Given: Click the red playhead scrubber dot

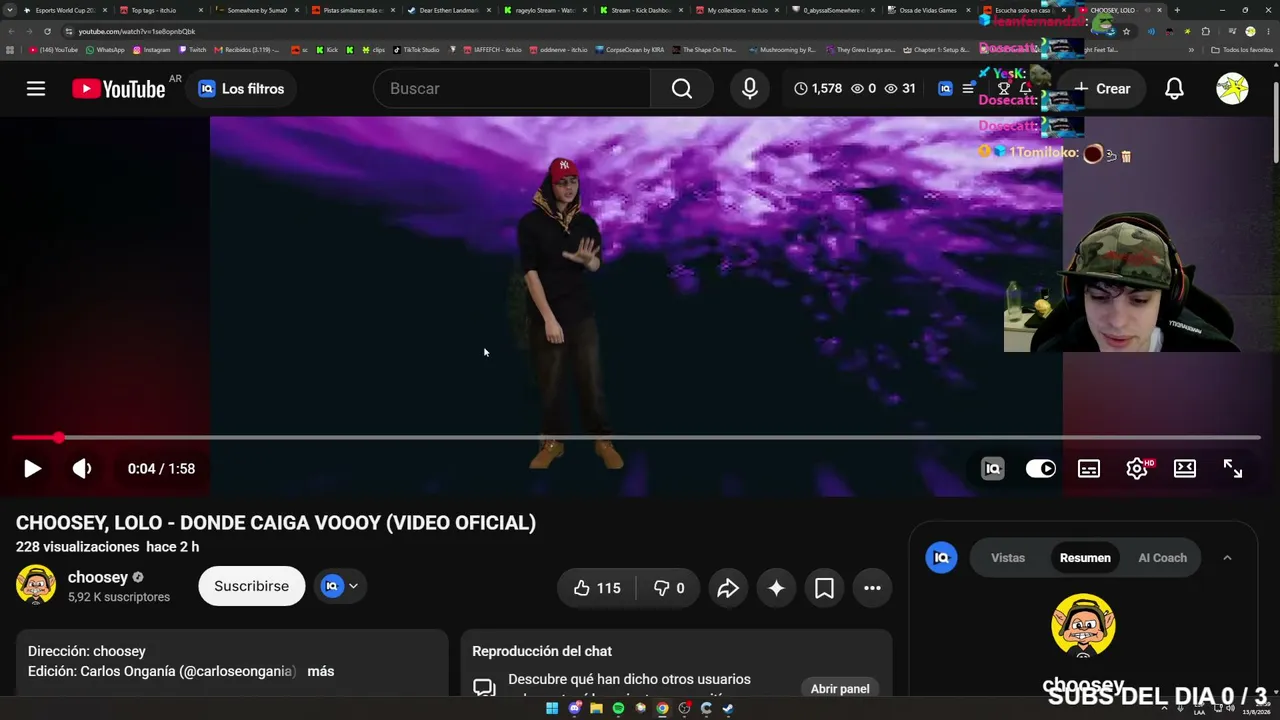Looking at the screenshot, I should (59, 438).
